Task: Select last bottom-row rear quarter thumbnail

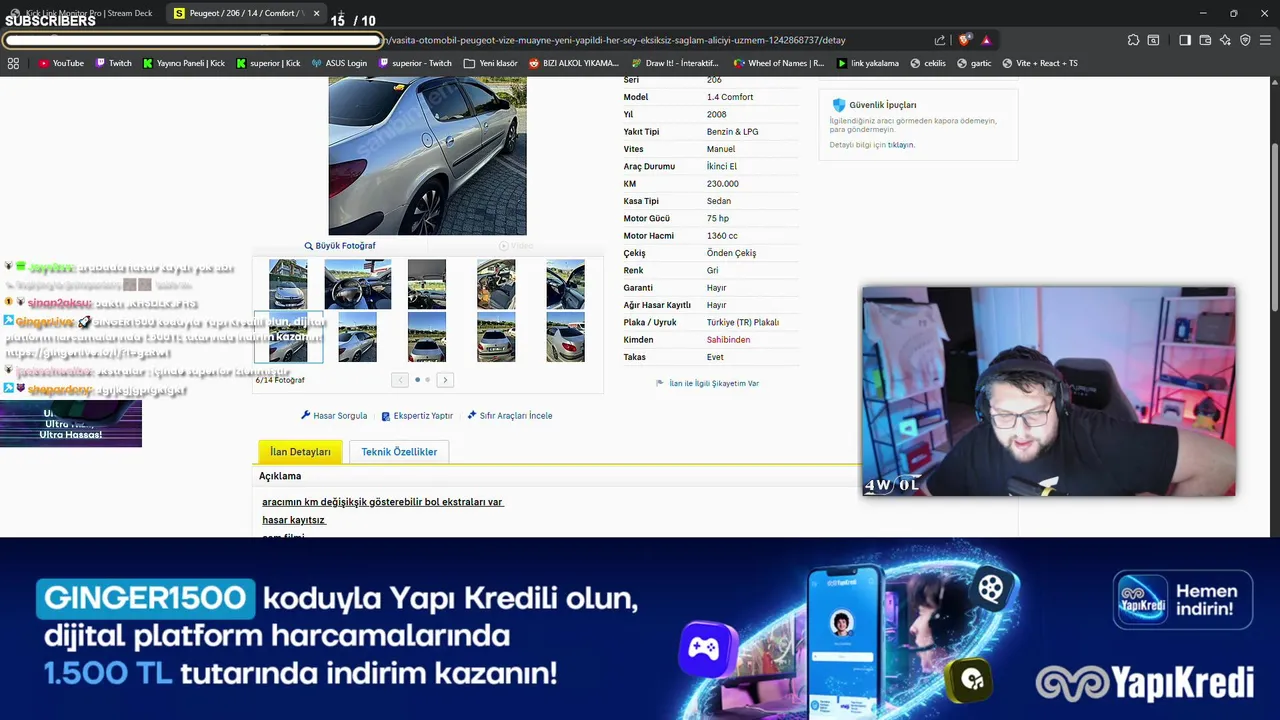Action: 565,337
